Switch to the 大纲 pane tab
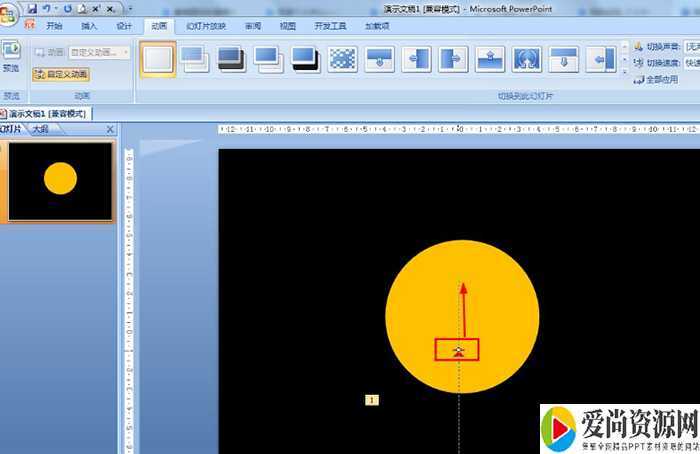Viewport: 700px width, 454px height. [40, 129]
